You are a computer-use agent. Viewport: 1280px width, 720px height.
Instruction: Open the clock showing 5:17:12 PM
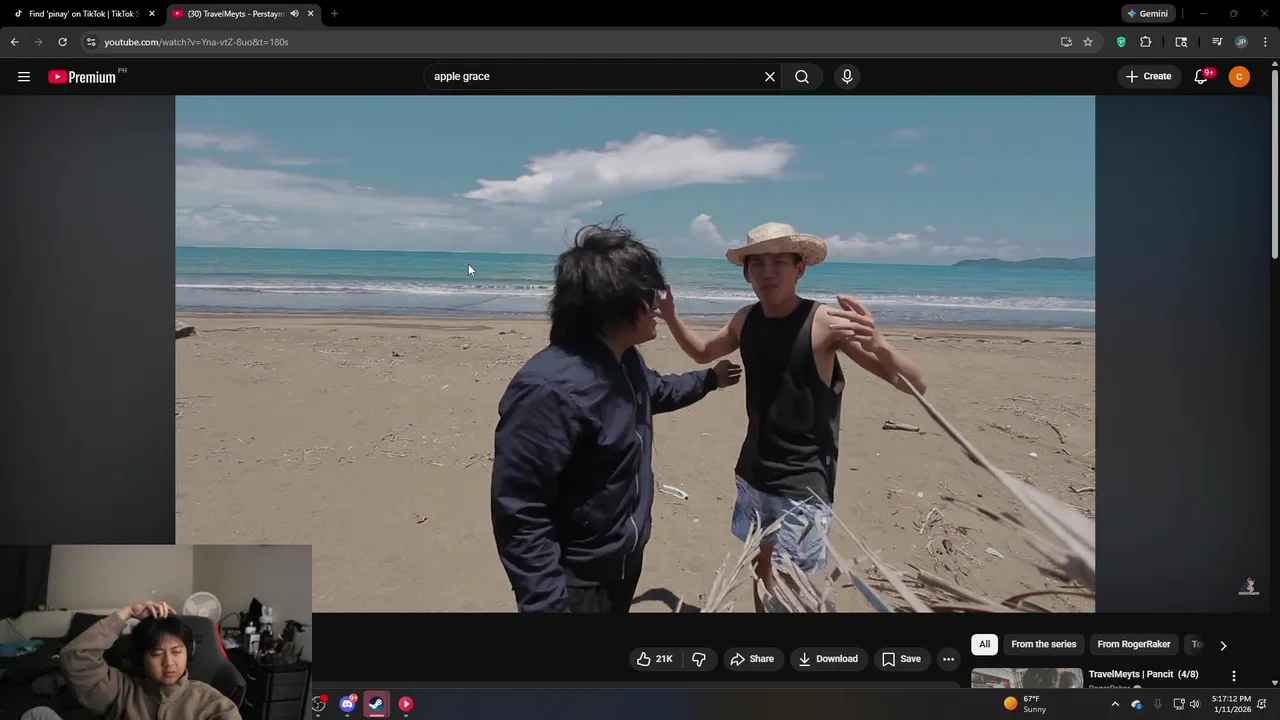click(x=1231, y=704)
